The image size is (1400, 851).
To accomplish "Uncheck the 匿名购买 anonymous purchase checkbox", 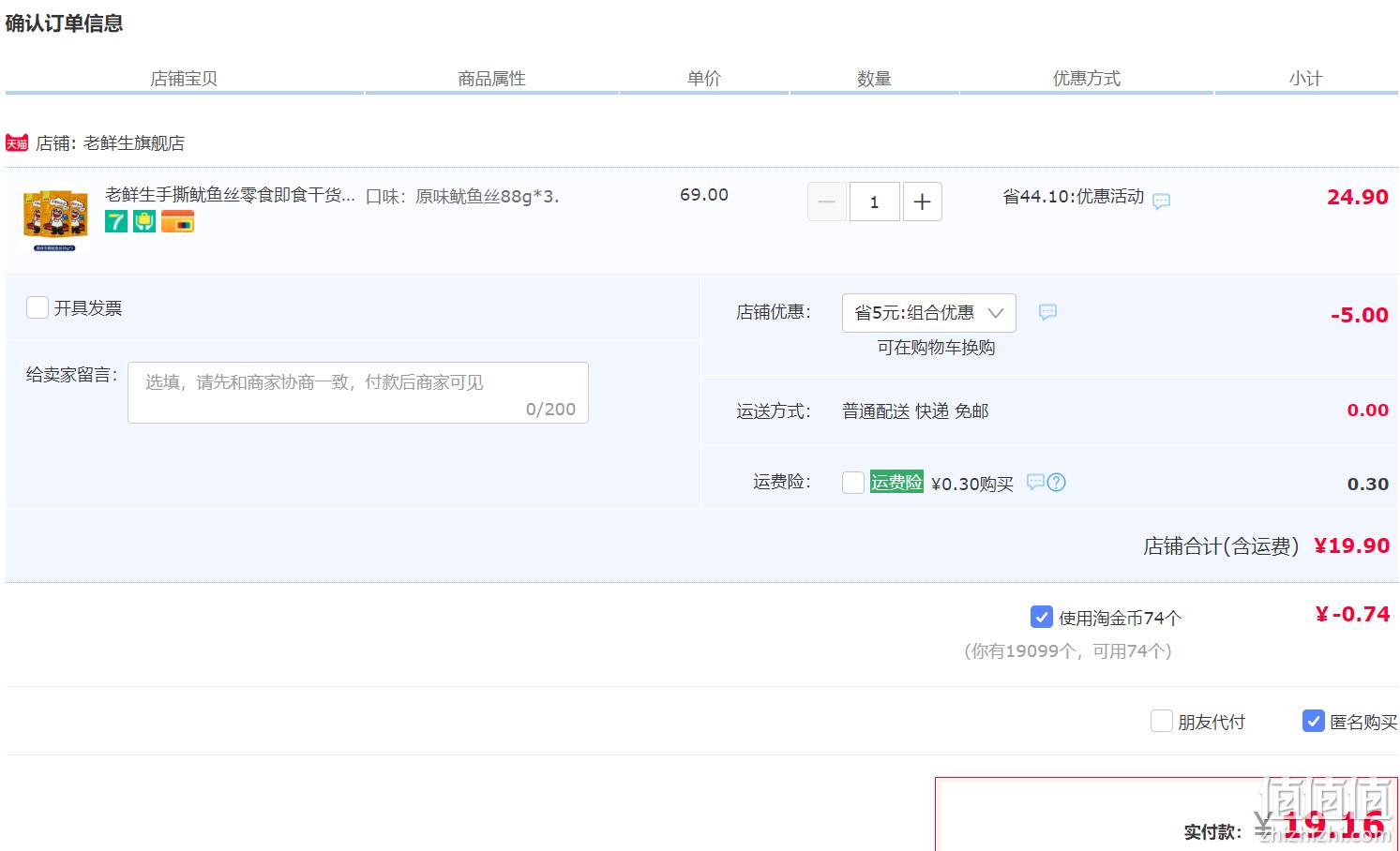I will tap(1314, 721).
